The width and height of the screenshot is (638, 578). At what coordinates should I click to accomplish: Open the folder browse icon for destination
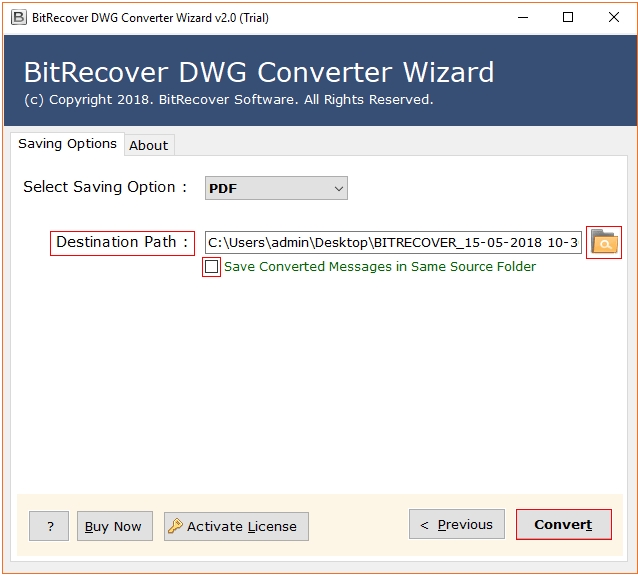coord(604,242)
